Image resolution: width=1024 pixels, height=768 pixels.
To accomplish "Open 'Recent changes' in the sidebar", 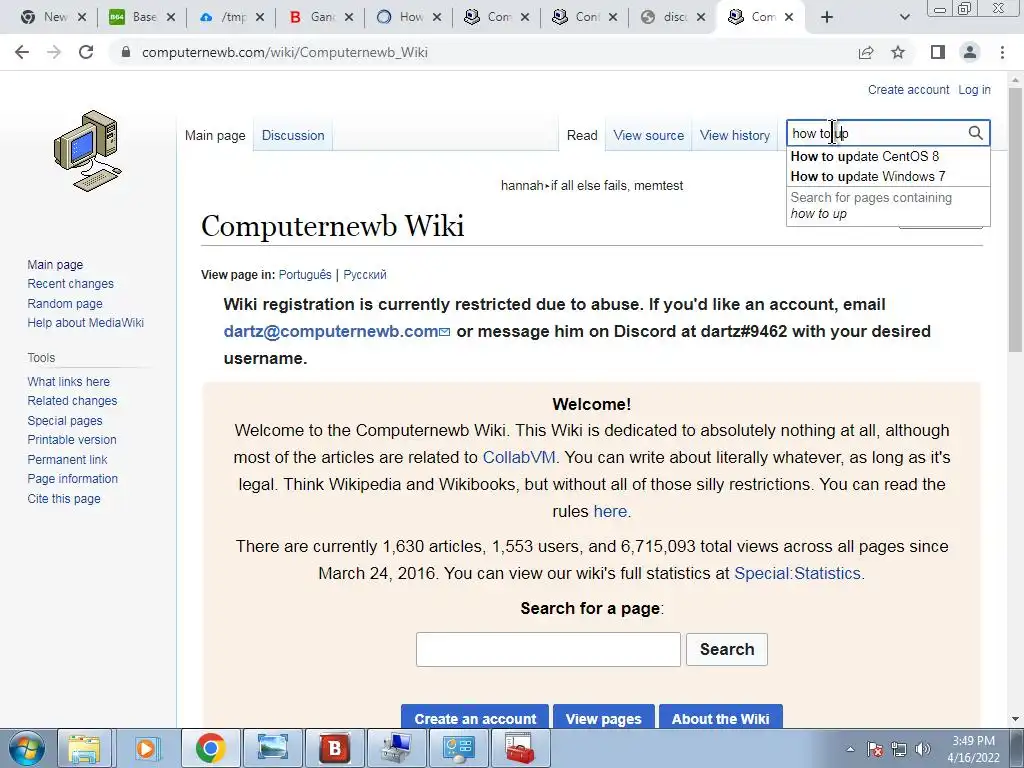I will [x=71, y=283].
